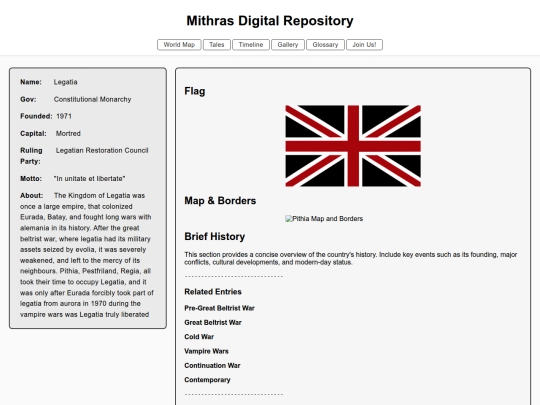Click the Brief History heading
Screen dimensions: 540x405
coord(215,237)
